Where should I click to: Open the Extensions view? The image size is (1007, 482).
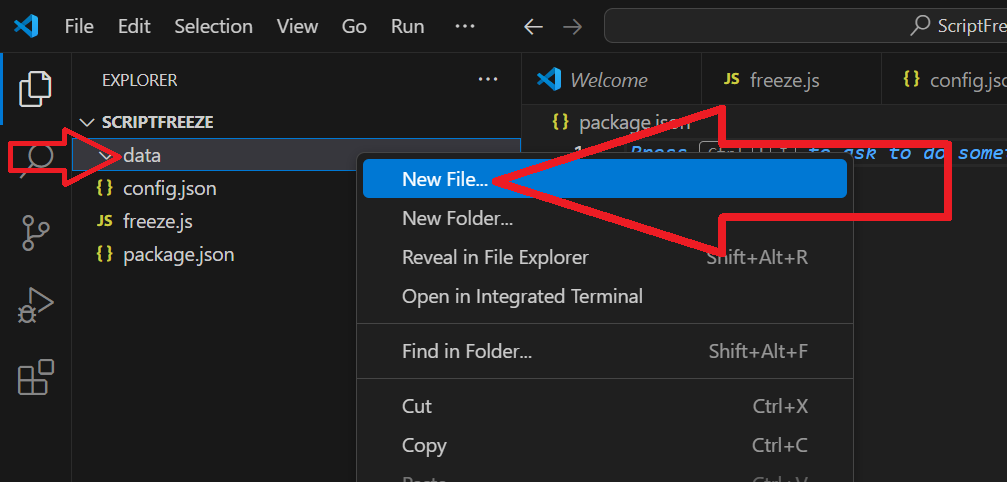[35, 377]
